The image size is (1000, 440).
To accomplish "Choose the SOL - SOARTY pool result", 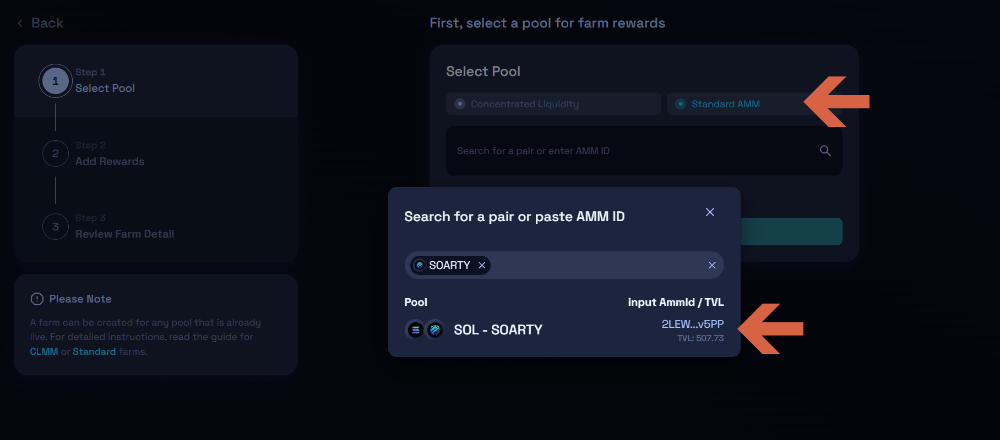I will point(498,329).
